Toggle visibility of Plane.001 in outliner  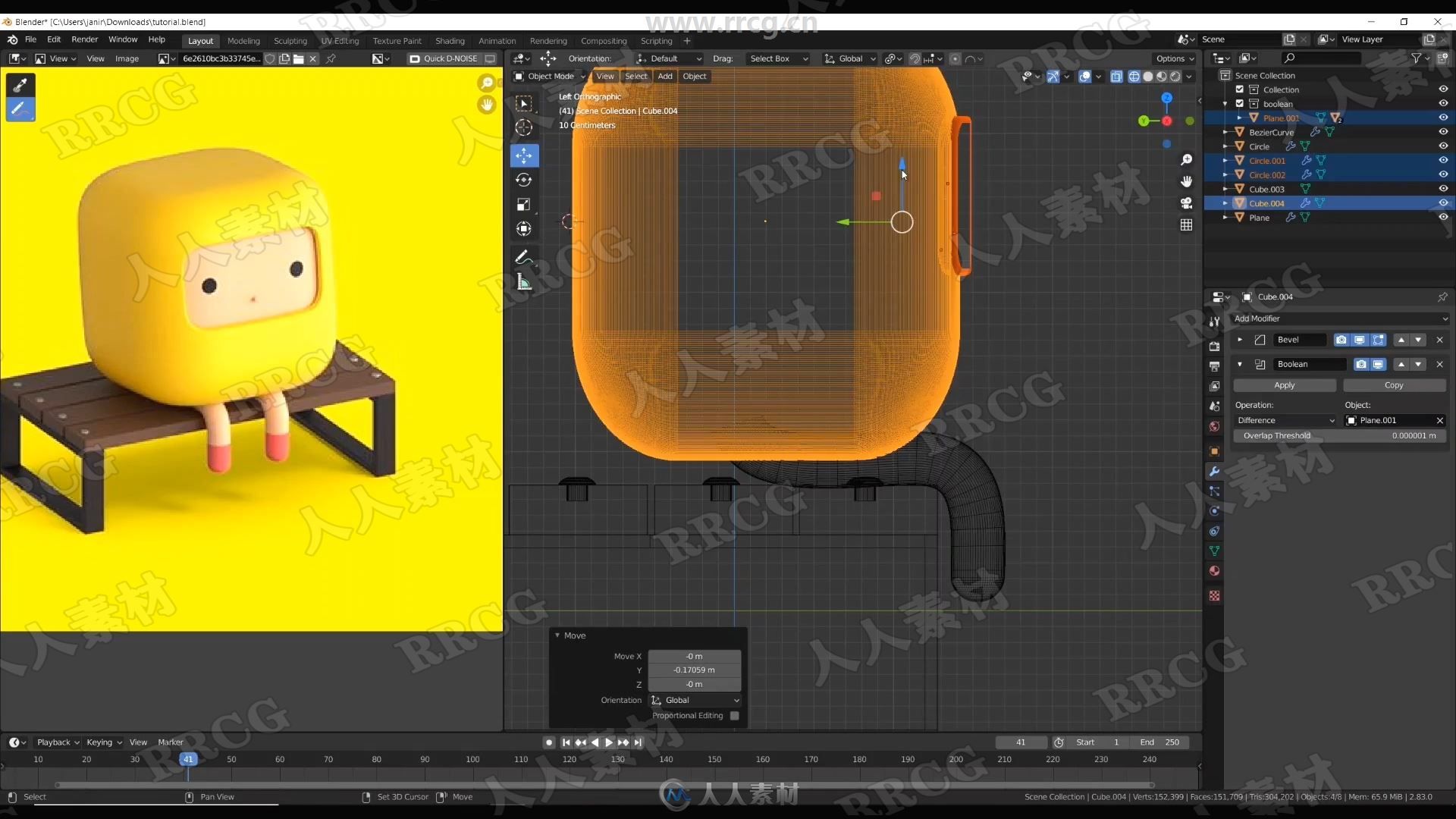pyautogui.click(x=1445, y=118)
